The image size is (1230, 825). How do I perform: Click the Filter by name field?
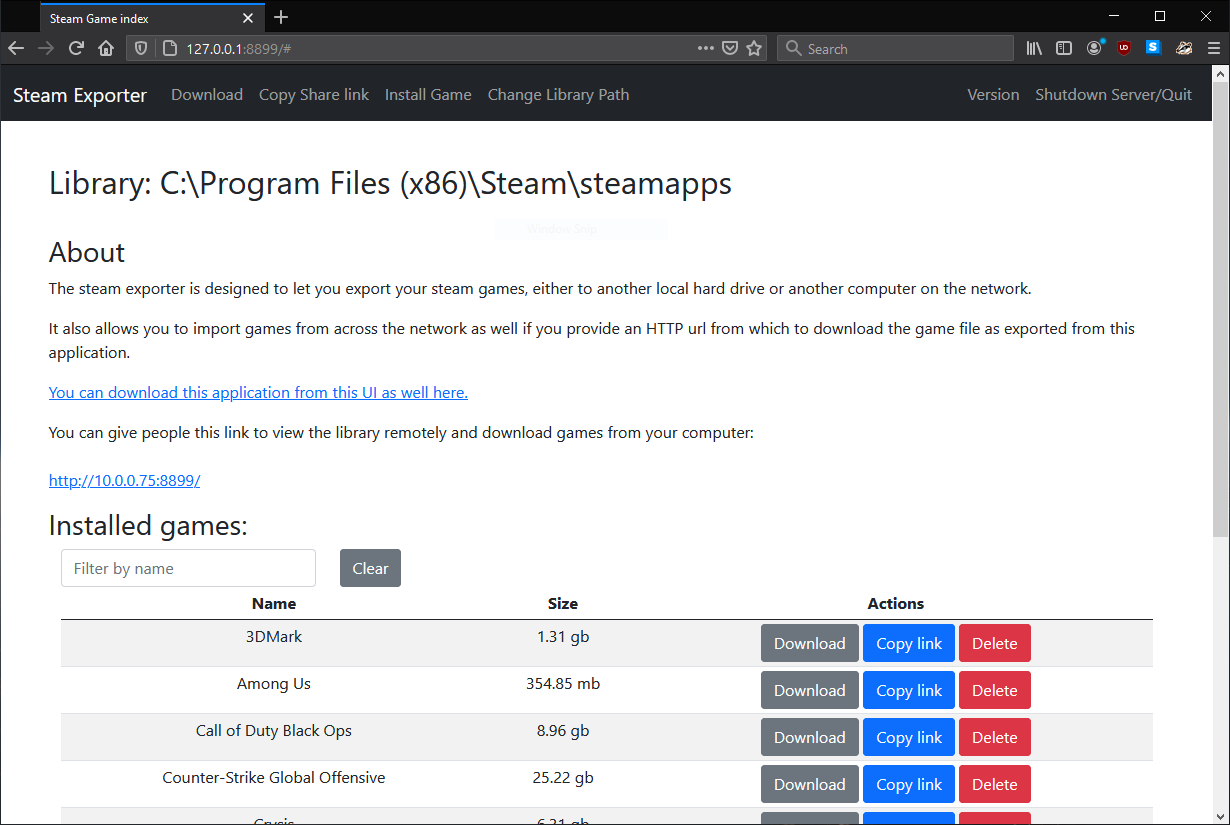tap(188, 568)
